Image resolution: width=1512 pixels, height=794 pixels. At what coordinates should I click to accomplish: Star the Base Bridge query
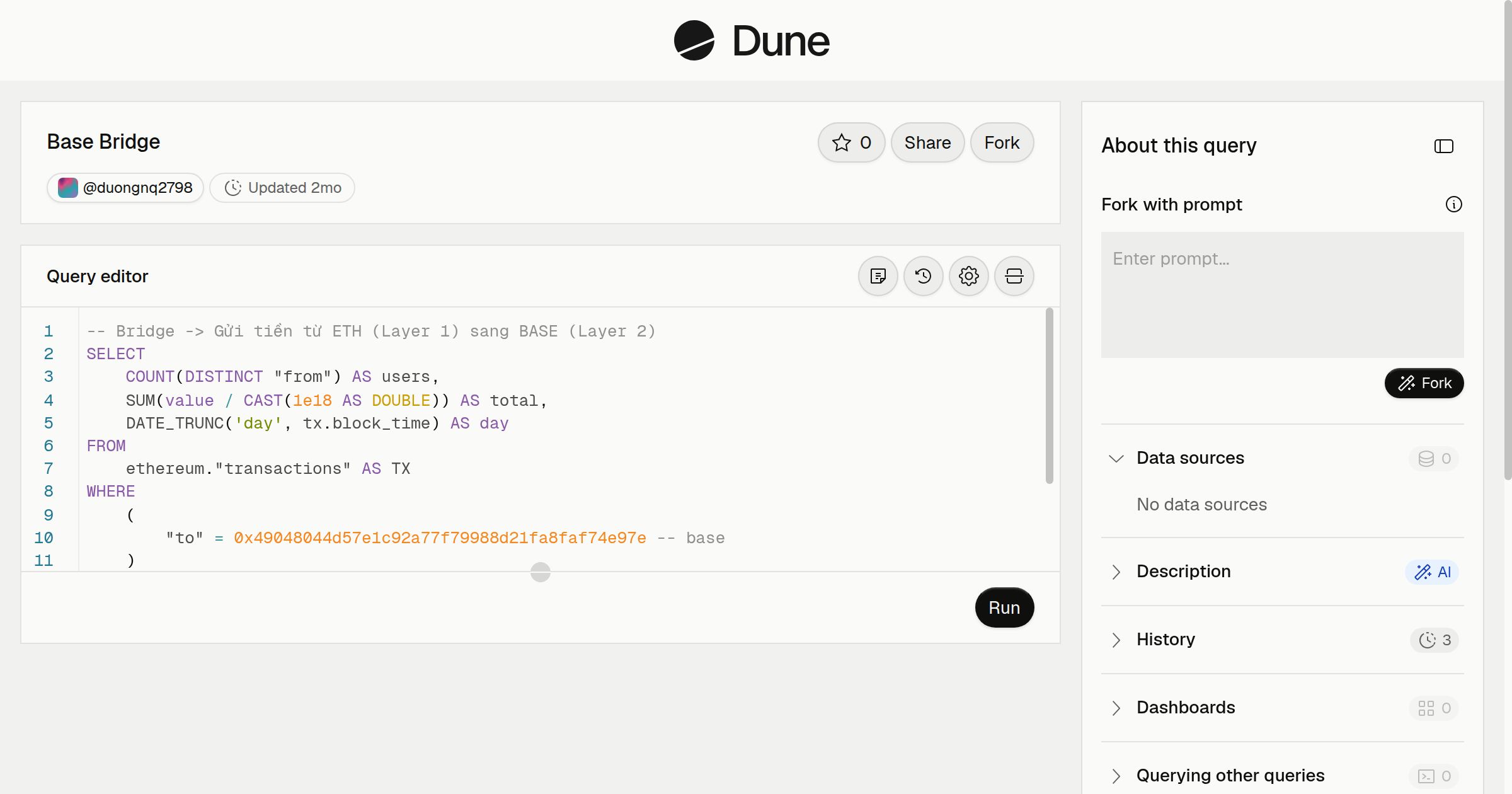click(x=851, y=142)
